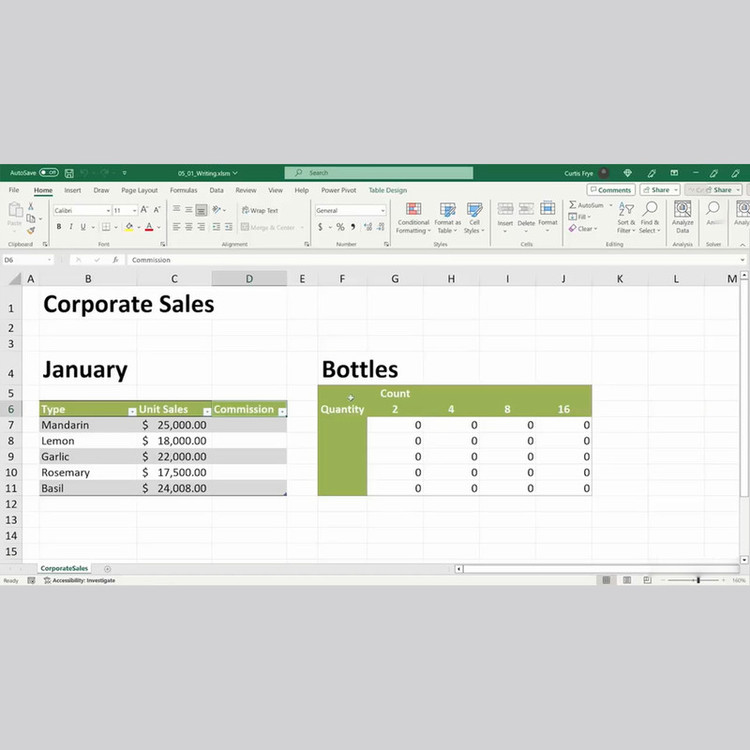Switch to the Table Design tab
The width and height of the screenshot is (750, 750).
tap(387, 190)
